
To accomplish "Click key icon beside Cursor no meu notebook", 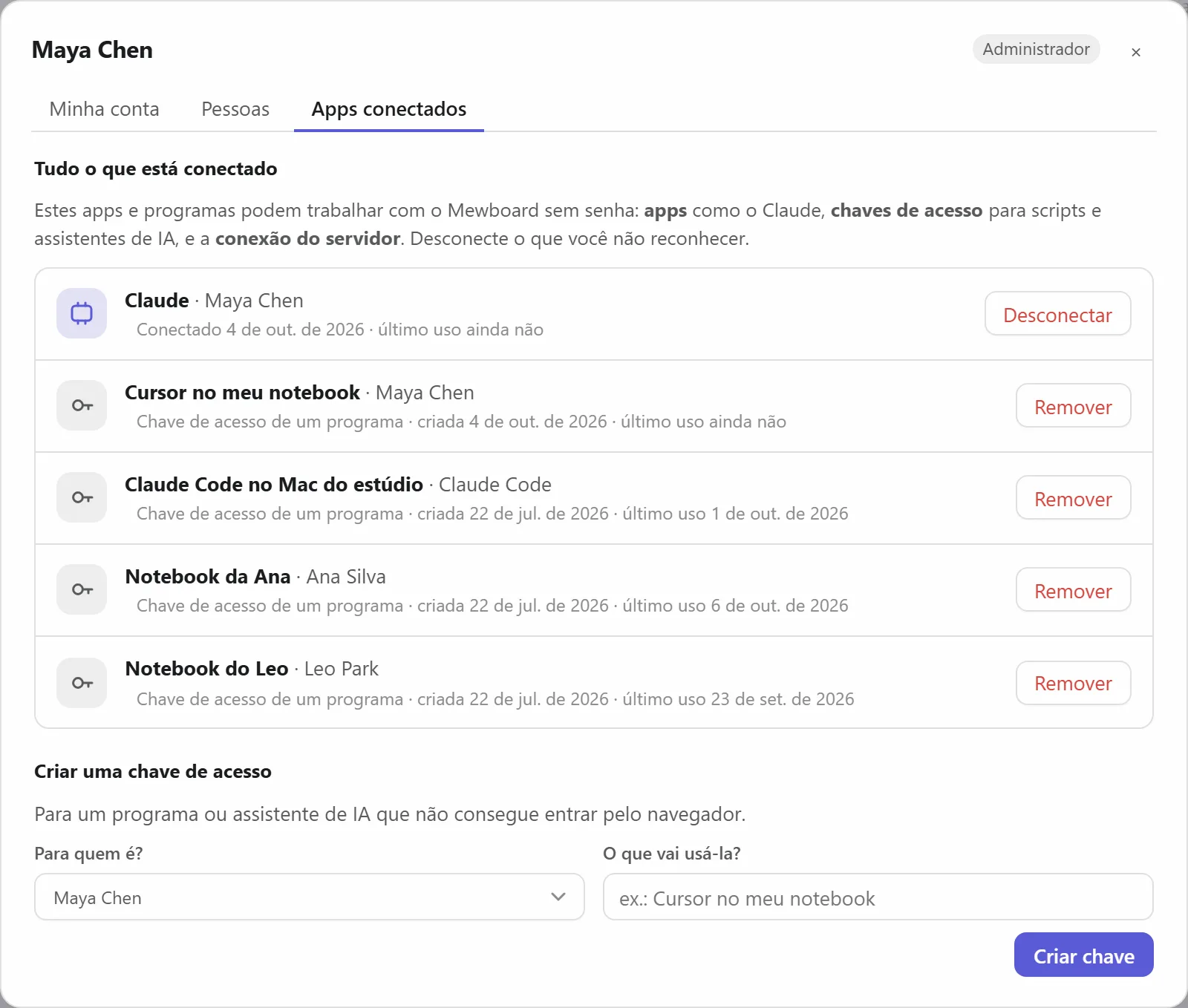I will point(82,405).
